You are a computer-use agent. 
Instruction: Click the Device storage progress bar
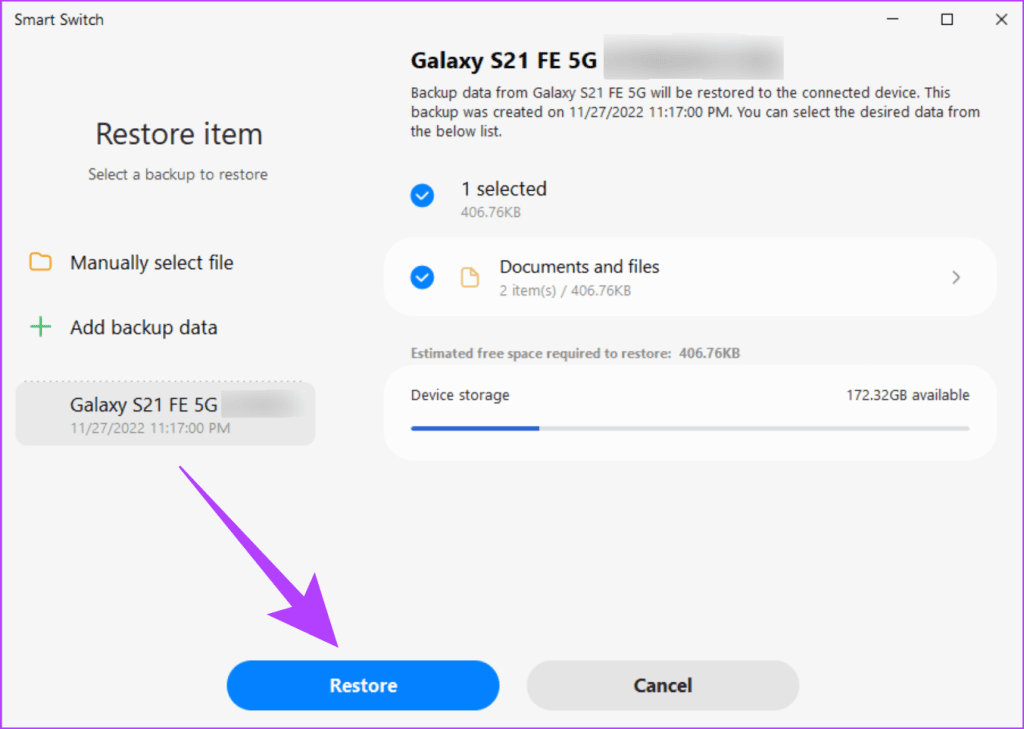tap(690, 428)
